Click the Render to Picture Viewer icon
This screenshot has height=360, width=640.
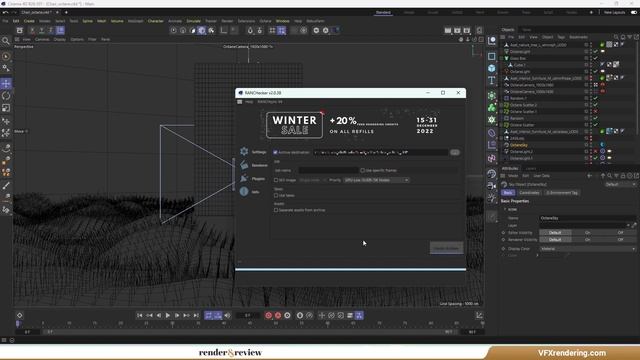pos(457,30)
